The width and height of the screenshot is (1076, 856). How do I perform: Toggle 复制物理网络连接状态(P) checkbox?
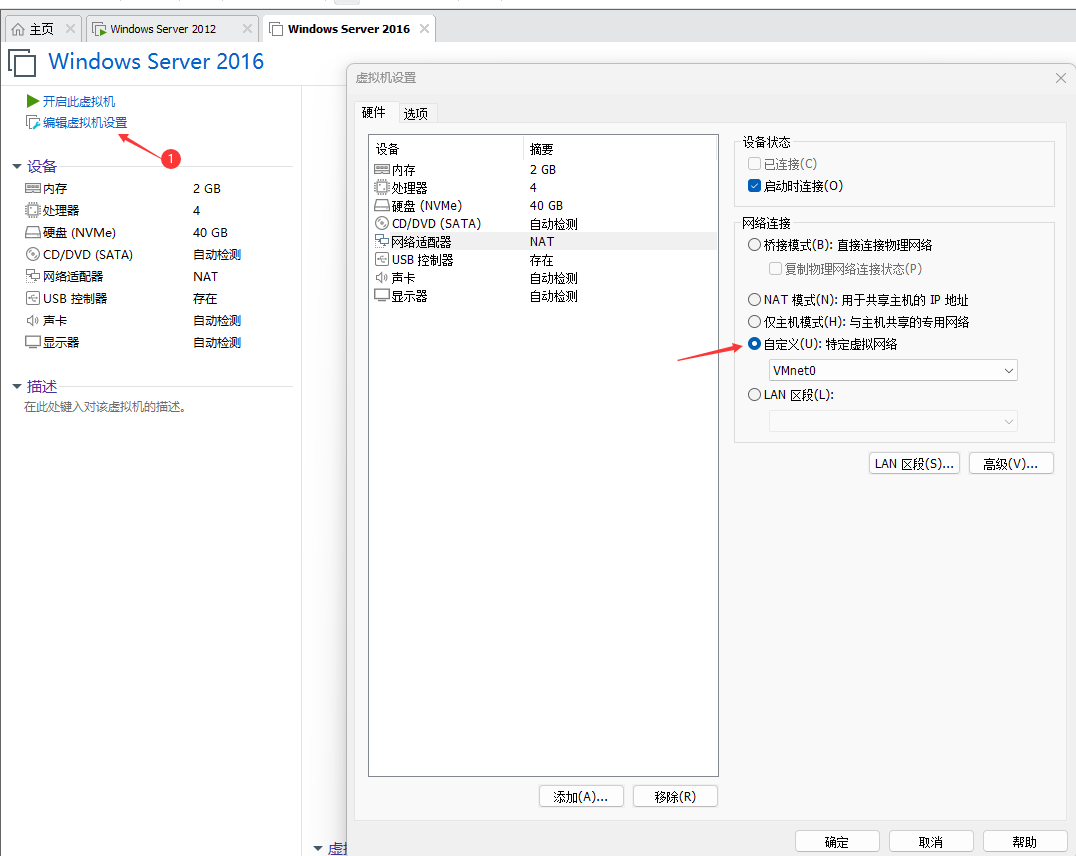click(x=775, y=268)
